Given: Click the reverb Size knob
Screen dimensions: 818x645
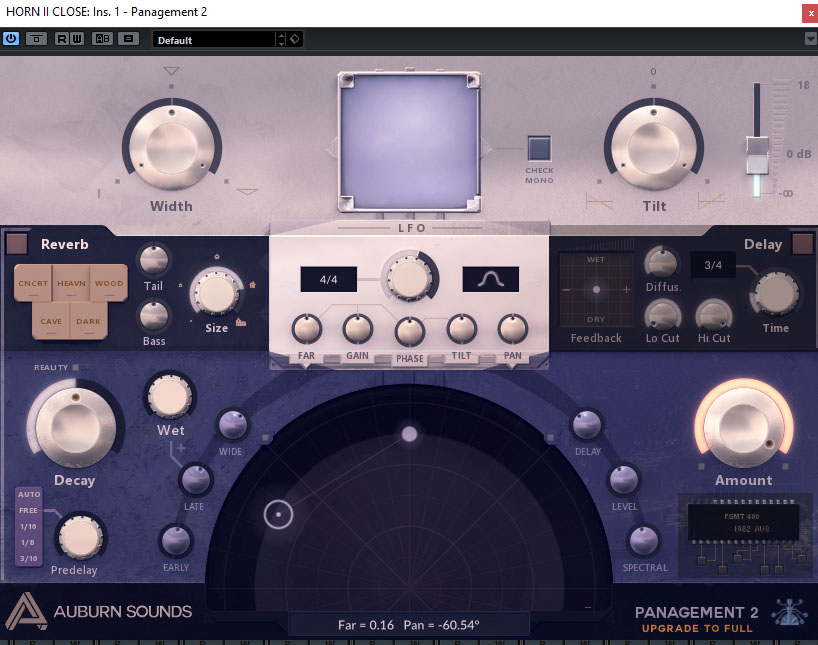Looking at the screenshot, I should 215,293.
